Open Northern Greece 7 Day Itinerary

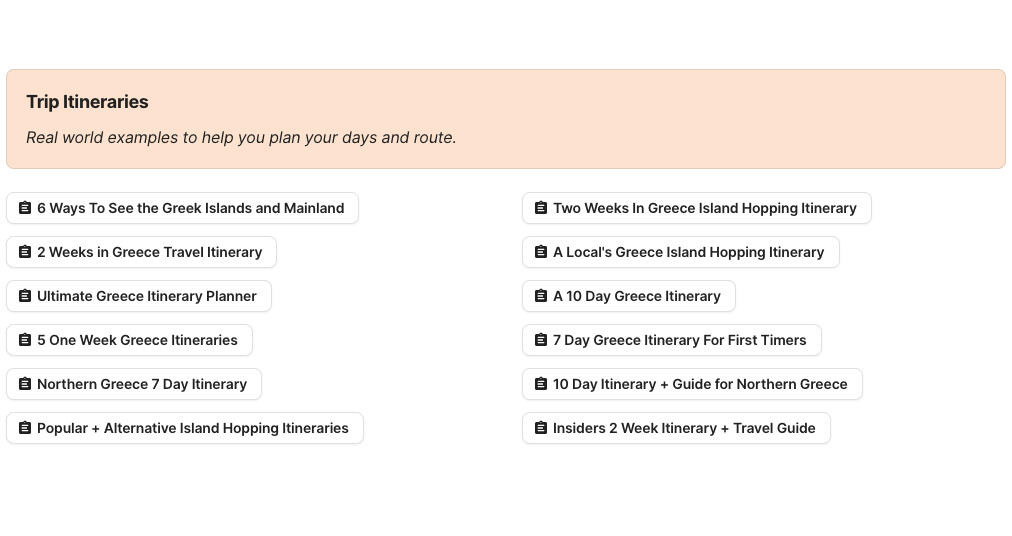click(141, 384)
